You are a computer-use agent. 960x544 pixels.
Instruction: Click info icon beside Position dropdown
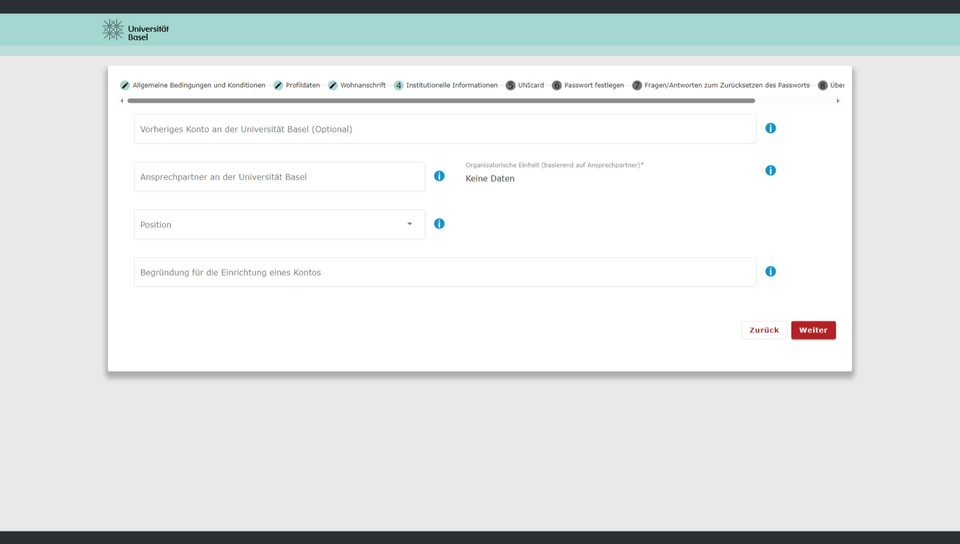[x=439, y=224]
